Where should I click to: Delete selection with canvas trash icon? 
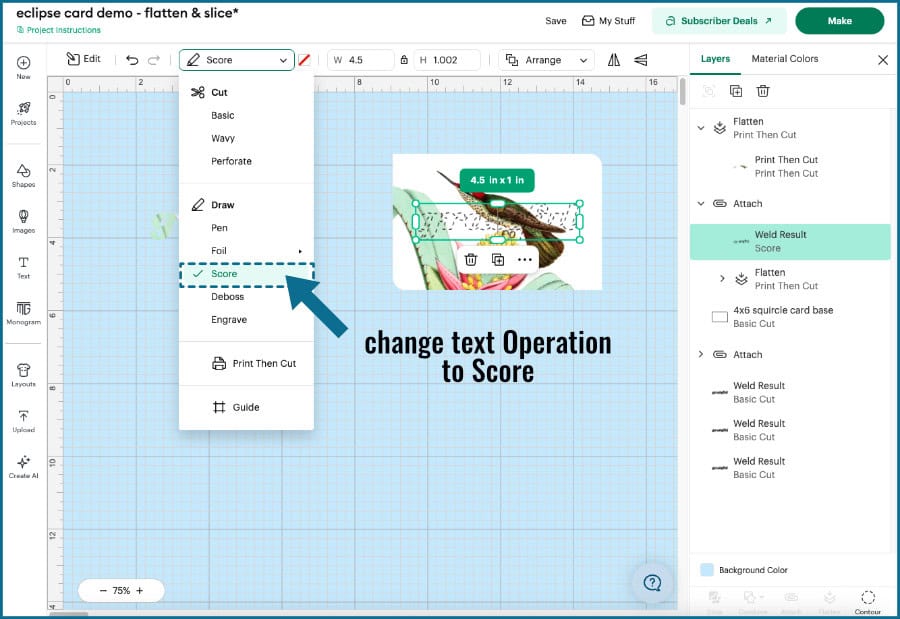tap(471, 260)
